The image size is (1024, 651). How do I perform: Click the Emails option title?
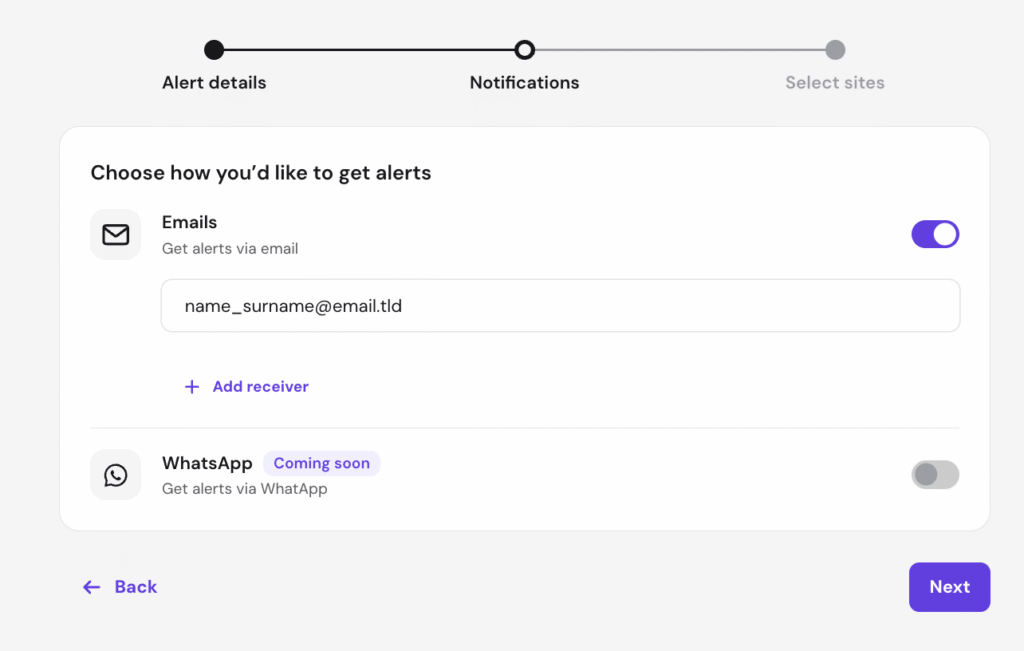[x=189, y=222]
